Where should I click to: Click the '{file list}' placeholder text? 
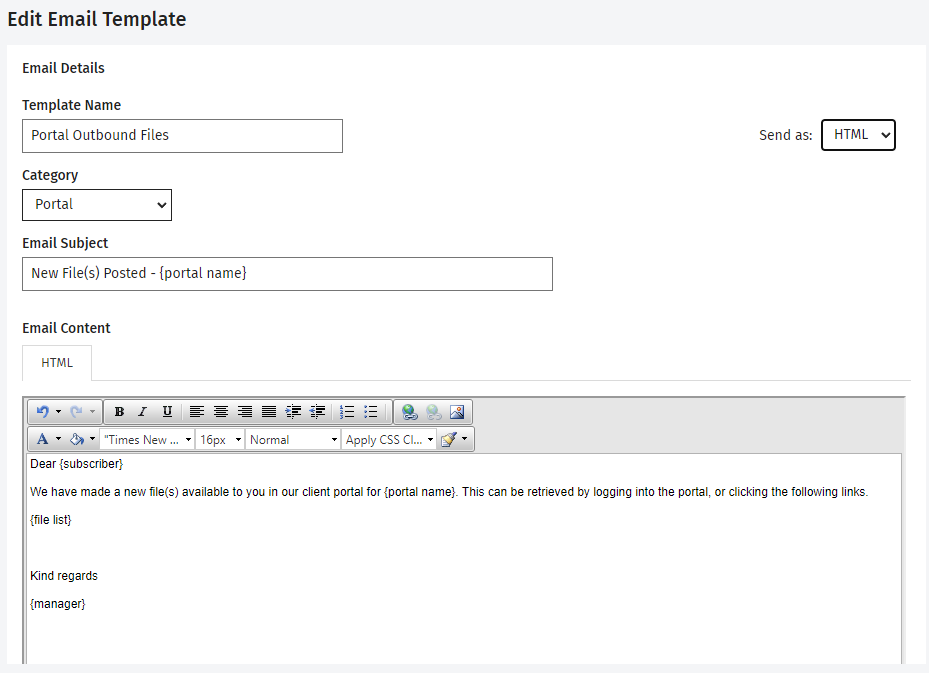(50, 520)
